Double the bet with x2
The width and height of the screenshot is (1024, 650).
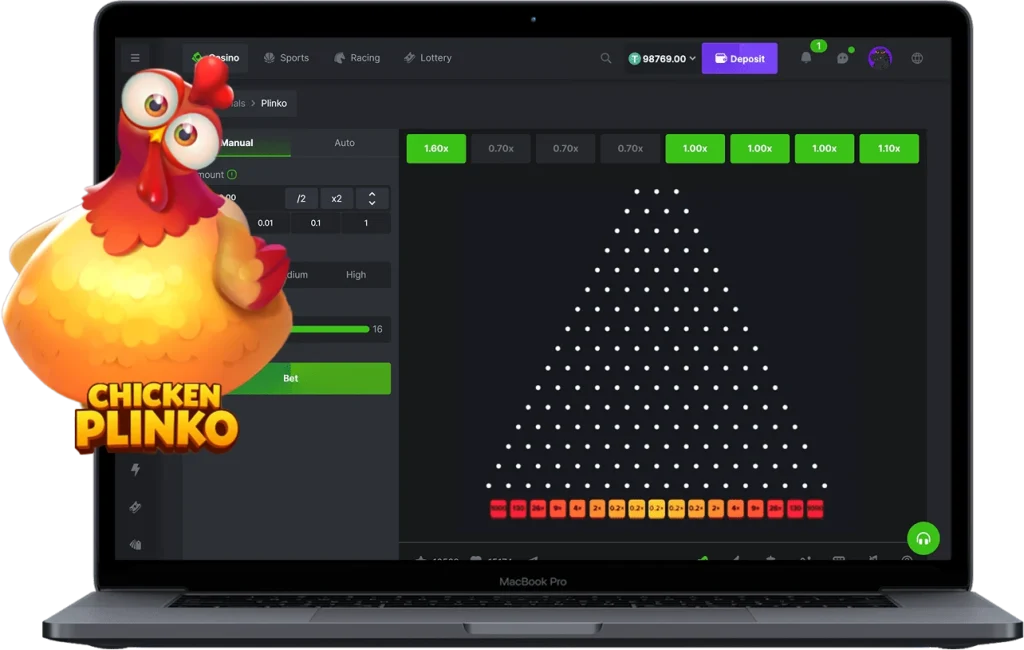pyautogui.click(x=336, y=199)
